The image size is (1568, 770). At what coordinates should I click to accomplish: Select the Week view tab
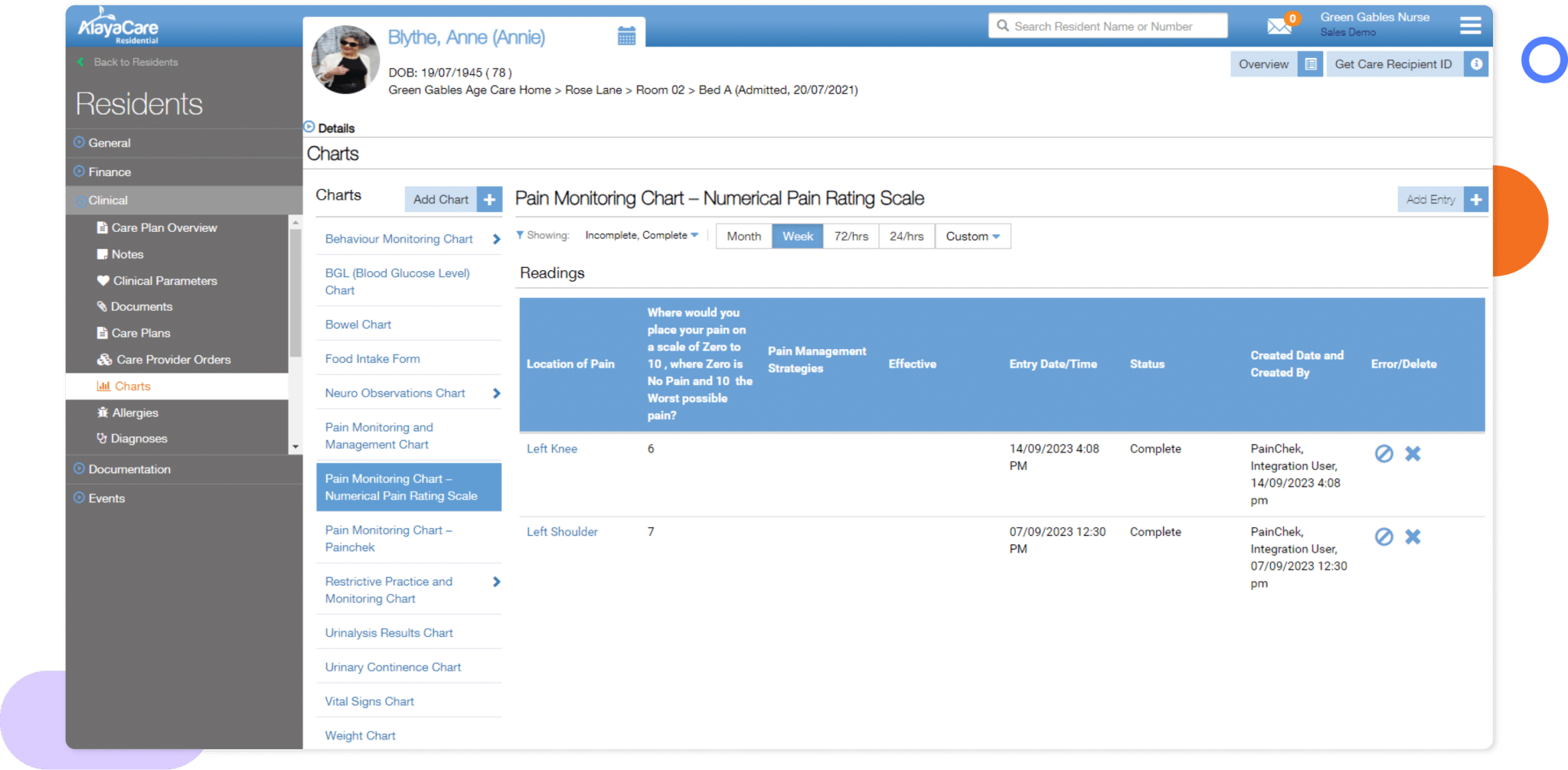coord(798,237)
